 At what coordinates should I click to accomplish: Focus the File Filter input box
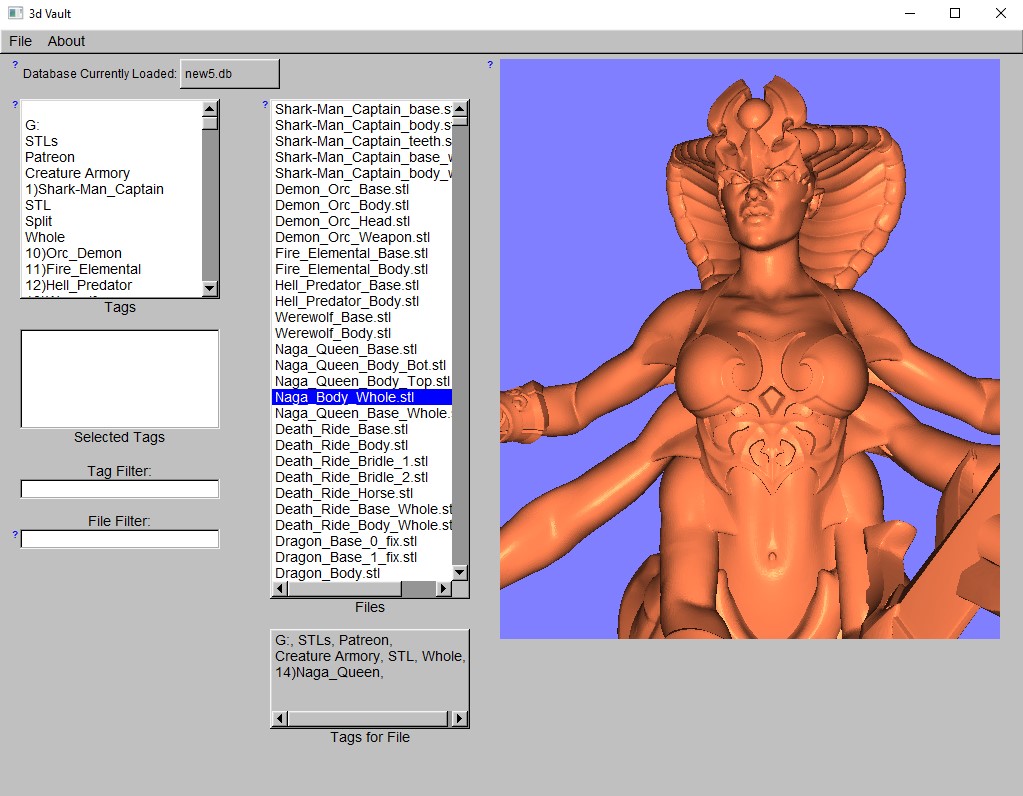[x=120, y=539]
